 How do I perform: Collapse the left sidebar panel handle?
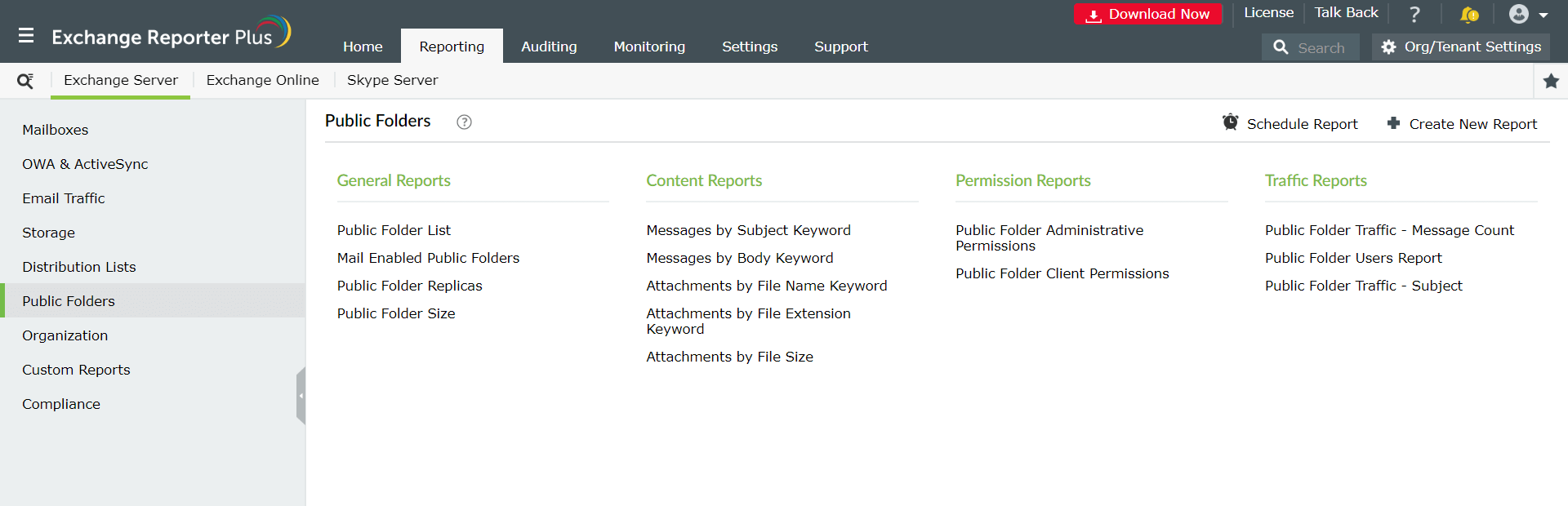click(301, 396)
